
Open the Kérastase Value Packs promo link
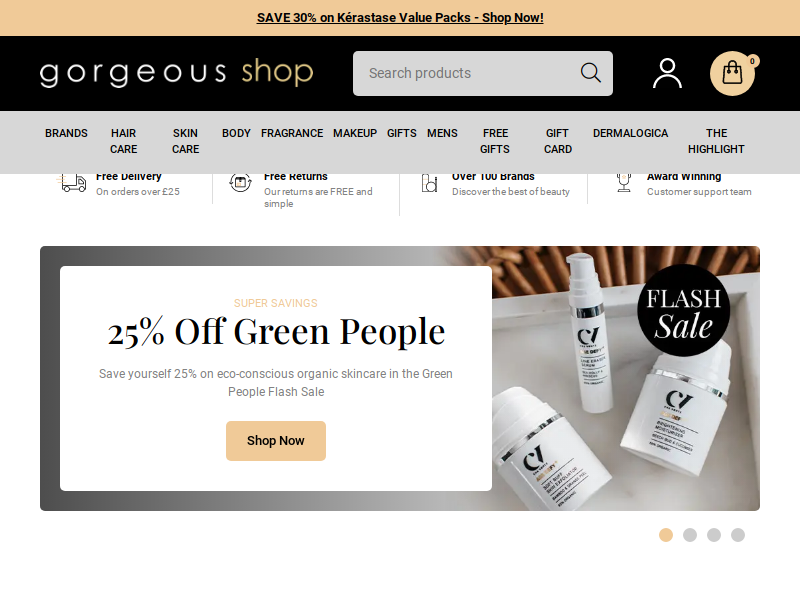pyautogui.click(x=400, y=18)
